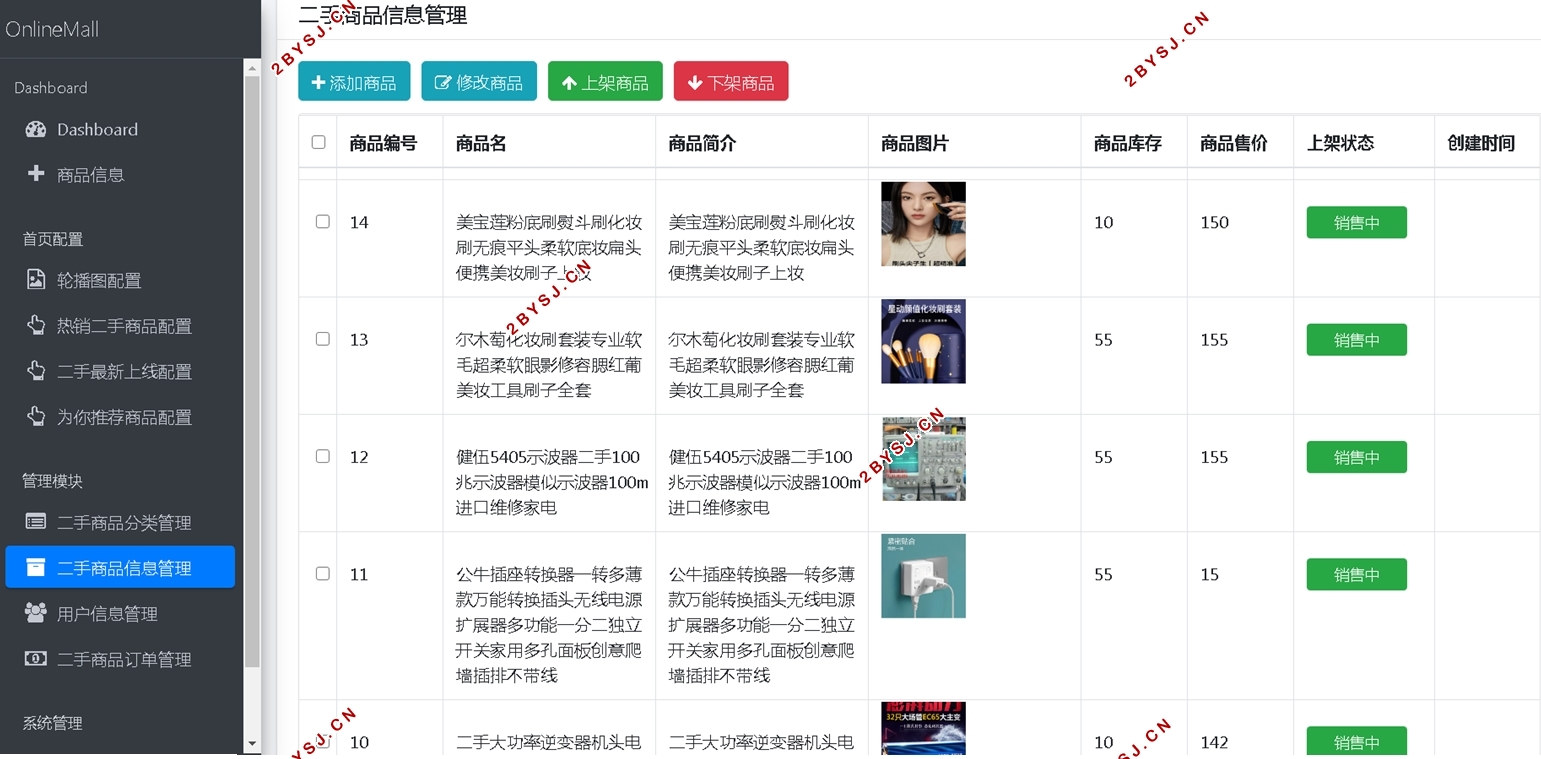The image size is (1541, 759).
Task: Click the money icon for 二手商品订单管理
Action: (x=36, y=658)
